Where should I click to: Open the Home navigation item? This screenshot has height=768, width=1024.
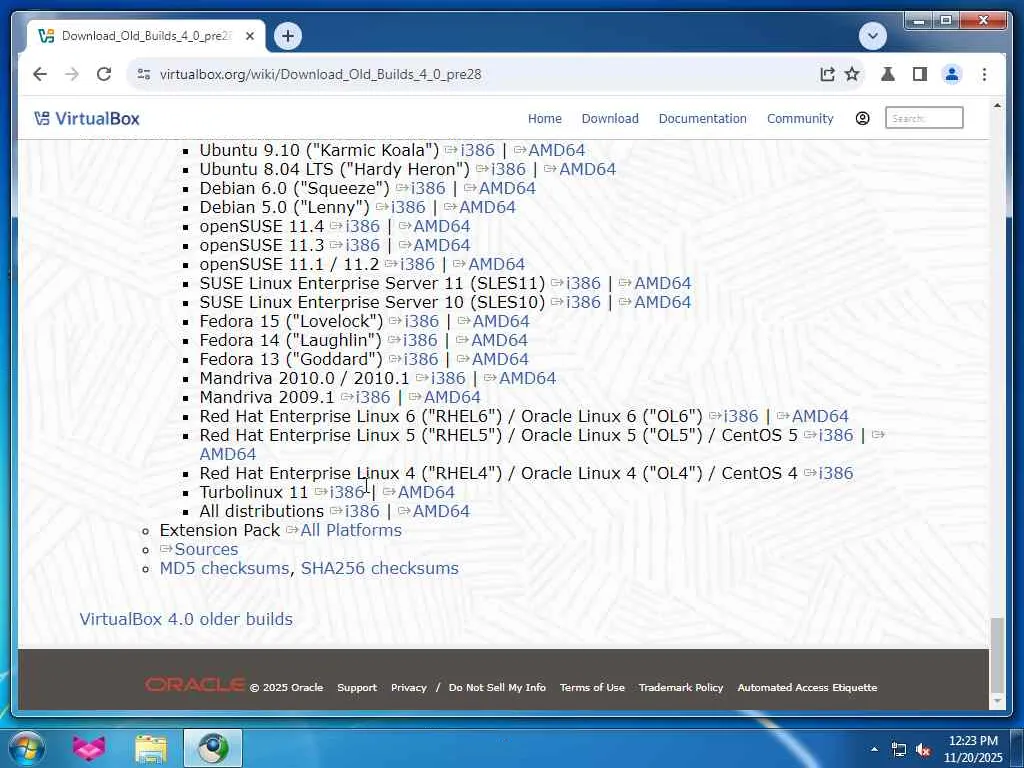tap(545, 118)
